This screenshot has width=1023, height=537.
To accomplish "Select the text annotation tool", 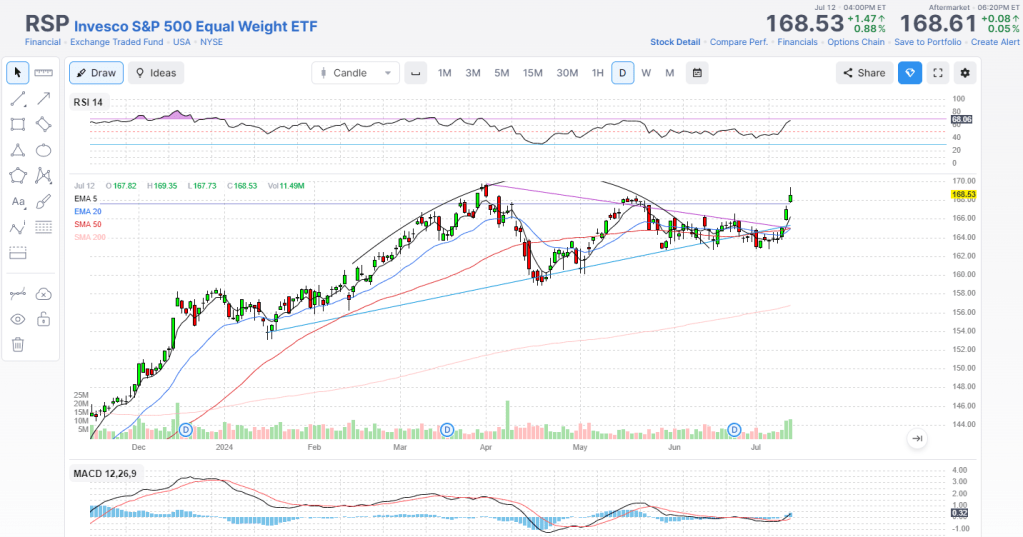I will tap(17, 202).
